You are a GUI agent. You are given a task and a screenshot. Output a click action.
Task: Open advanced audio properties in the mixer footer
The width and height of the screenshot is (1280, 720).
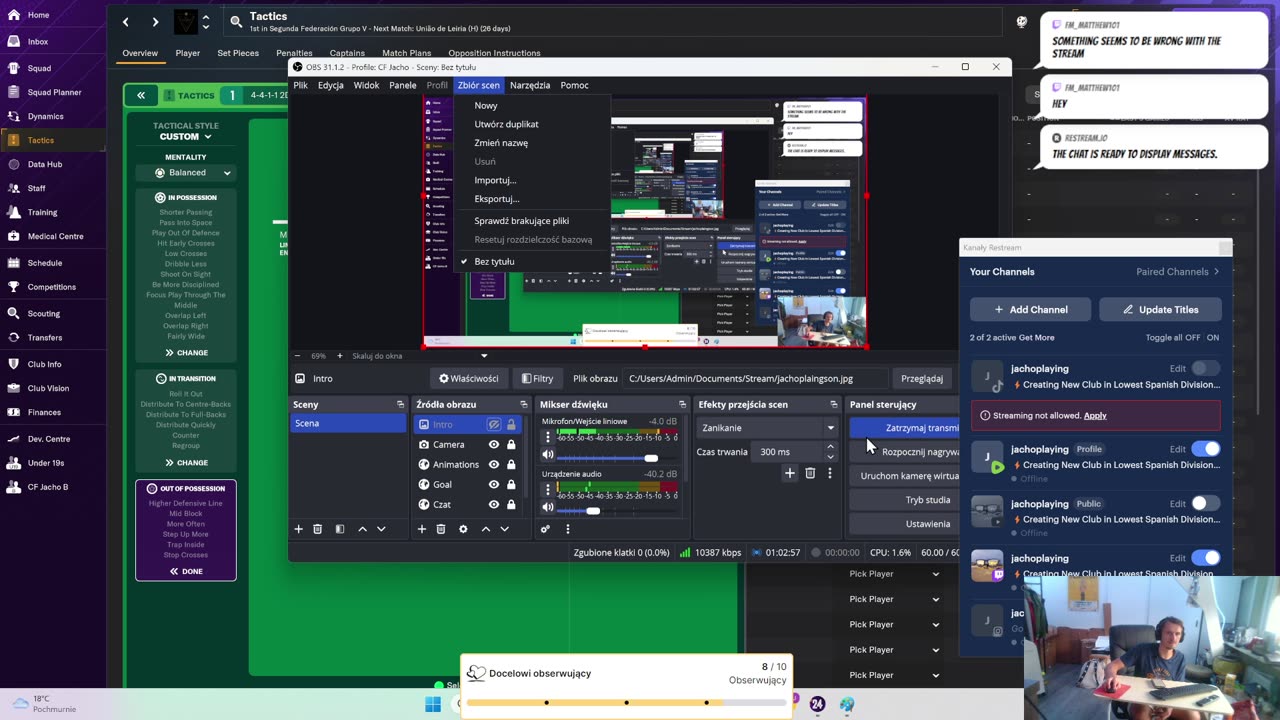[x=545, y=529]
